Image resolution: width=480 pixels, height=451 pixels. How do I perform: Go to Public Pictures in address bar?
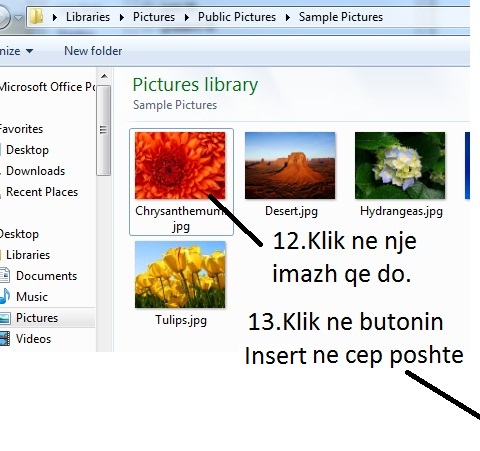tap(237, 17)
